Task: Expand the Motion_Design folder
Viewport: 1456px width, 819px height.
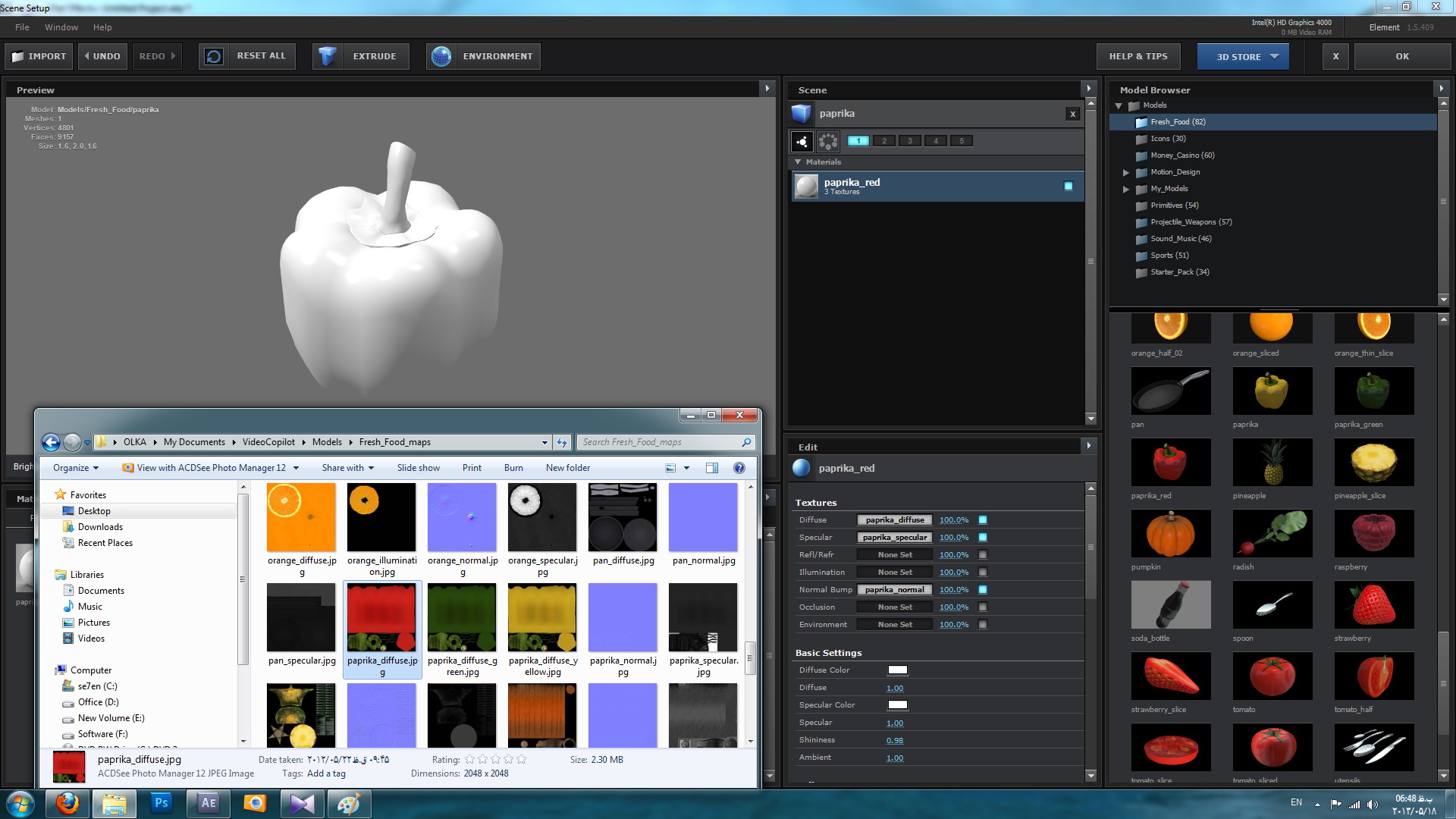Action: [1126, 173]
